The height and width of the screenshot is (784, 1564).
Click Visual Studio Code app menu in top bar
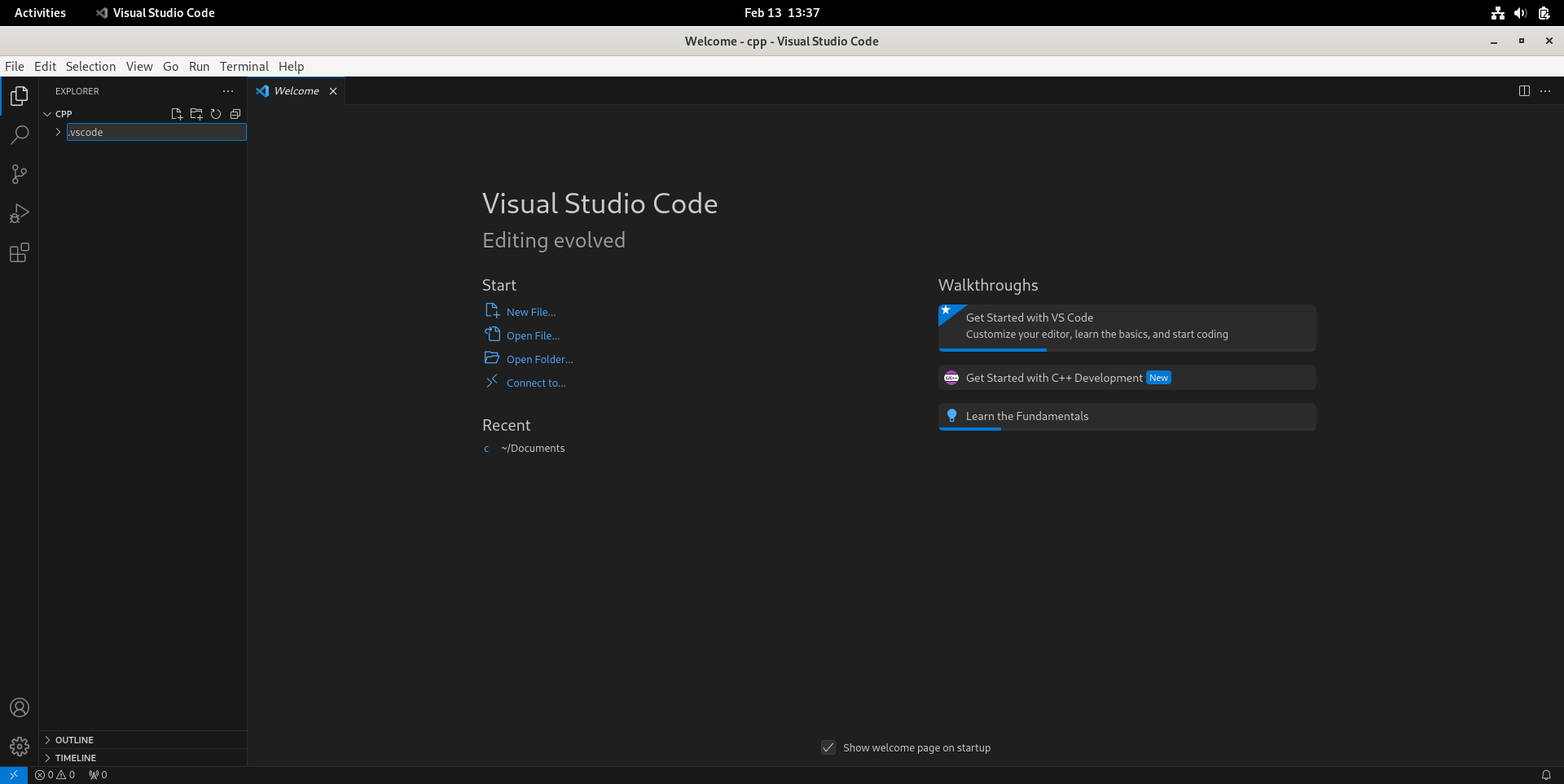coord(156,13)
